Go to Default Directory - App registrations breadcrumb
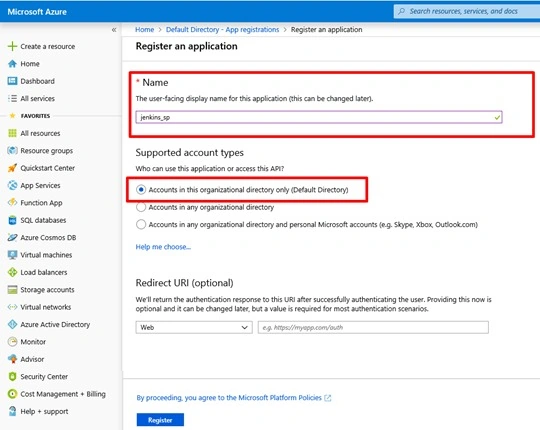540x430 pixels. [x=222, y=30]
